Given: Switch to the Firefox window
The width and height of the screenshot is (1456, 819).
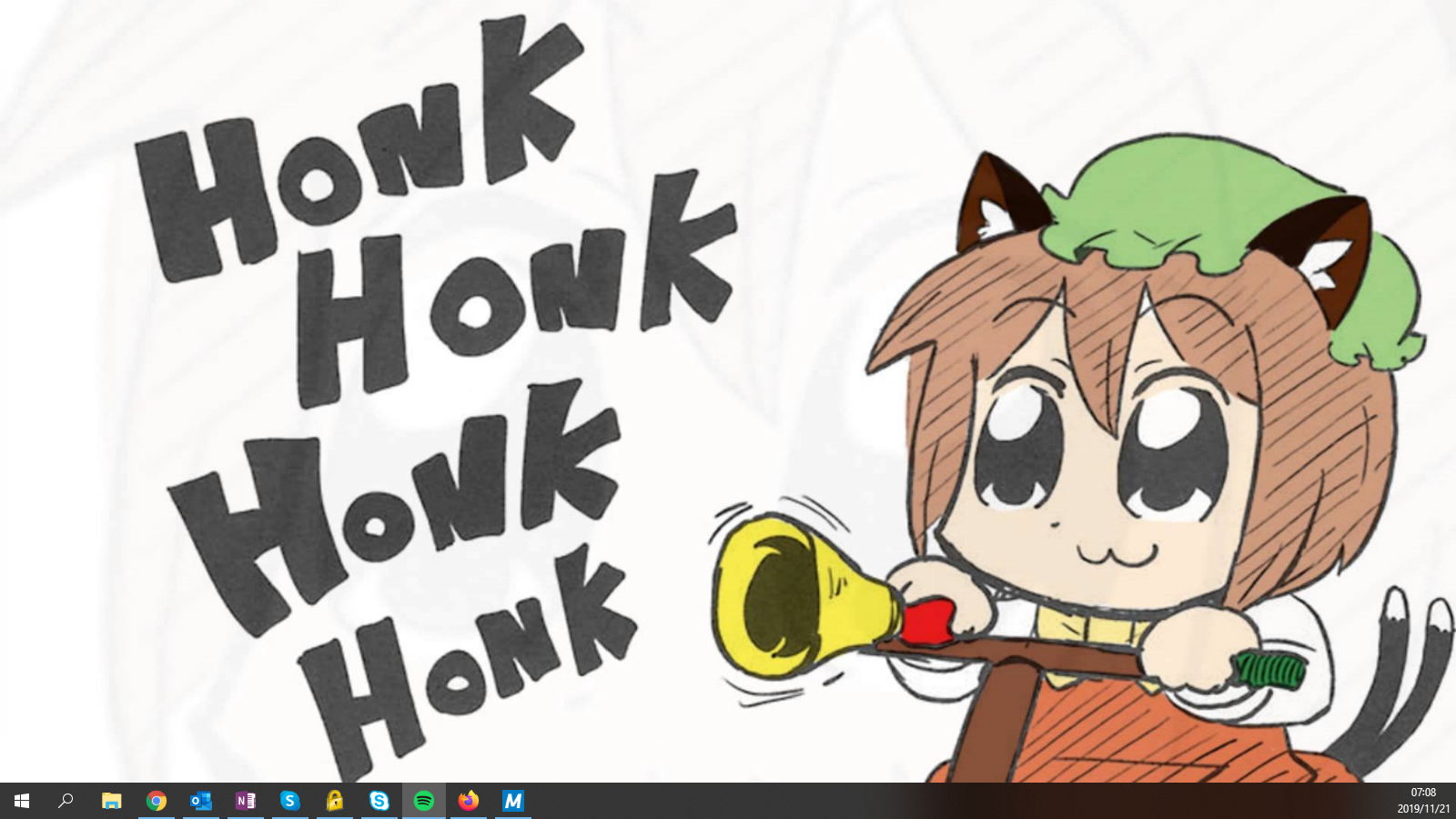Looking at the screenshot, I should point(469,801).
